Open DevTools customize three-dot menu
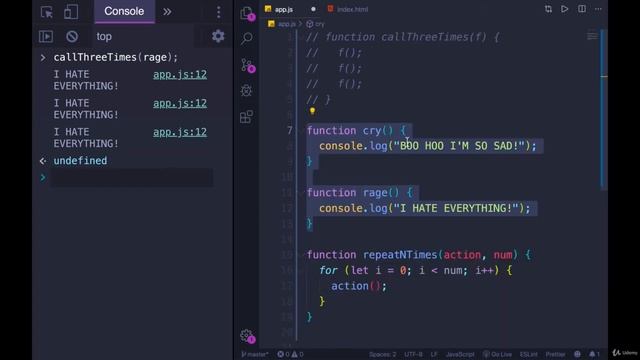This screenshot has width=640, height=360. [x=219, y=12]
